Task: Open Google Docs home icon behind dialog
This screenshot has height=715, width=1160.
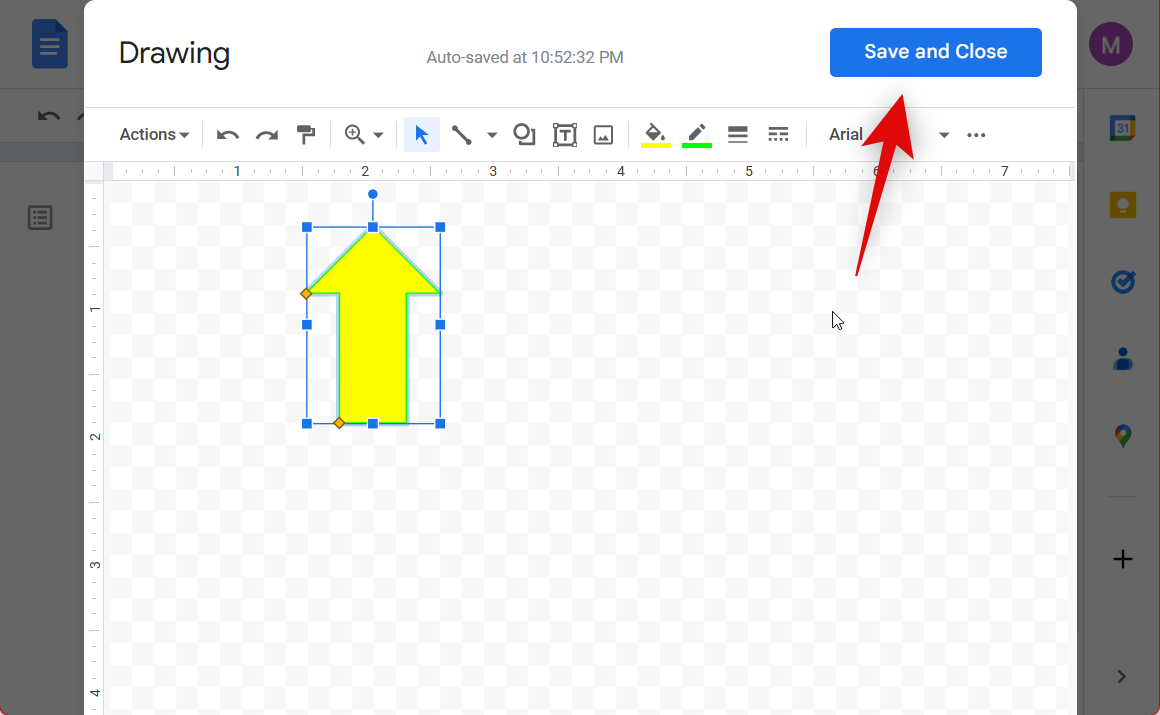Action: click(50, 44)
